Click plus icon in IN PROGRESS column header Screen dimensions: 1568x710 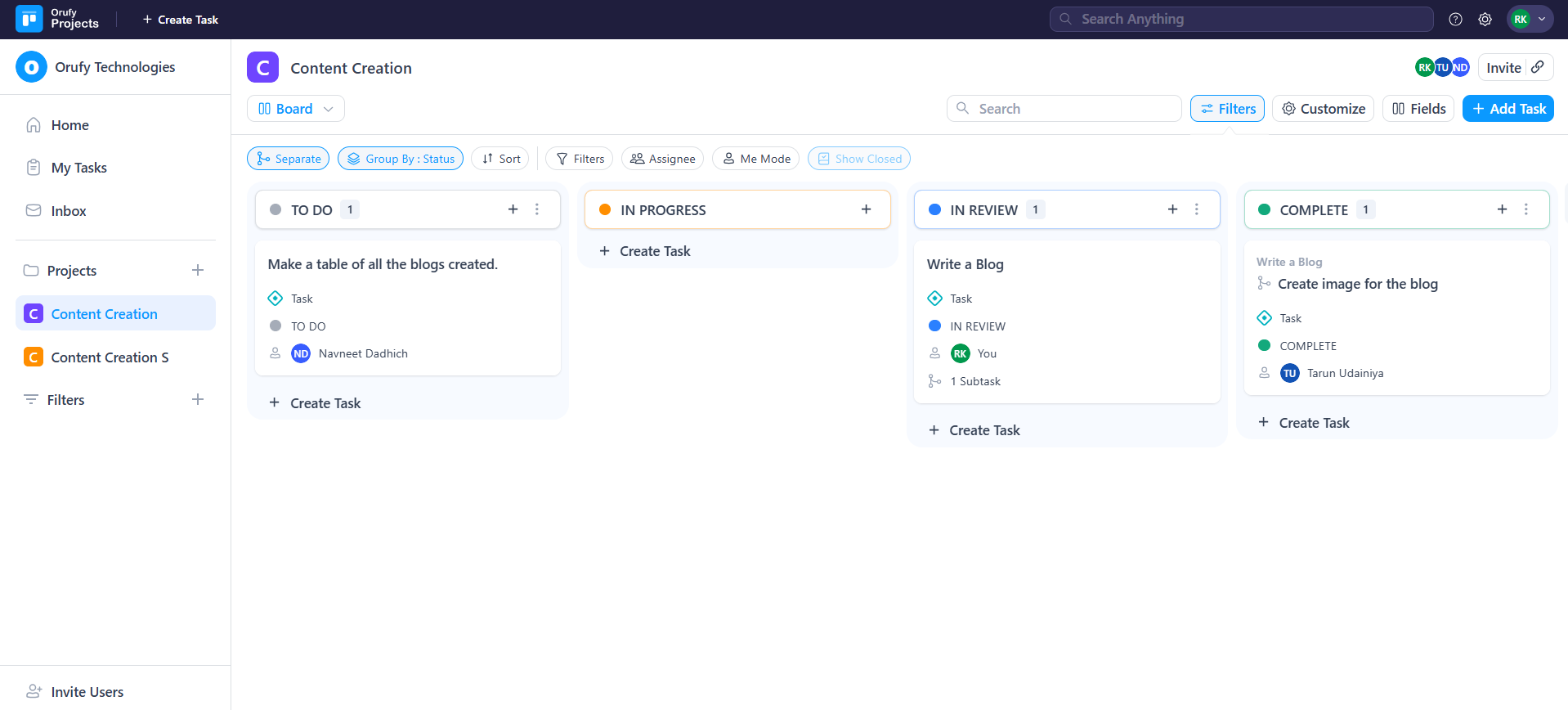[x=866, y=209]
